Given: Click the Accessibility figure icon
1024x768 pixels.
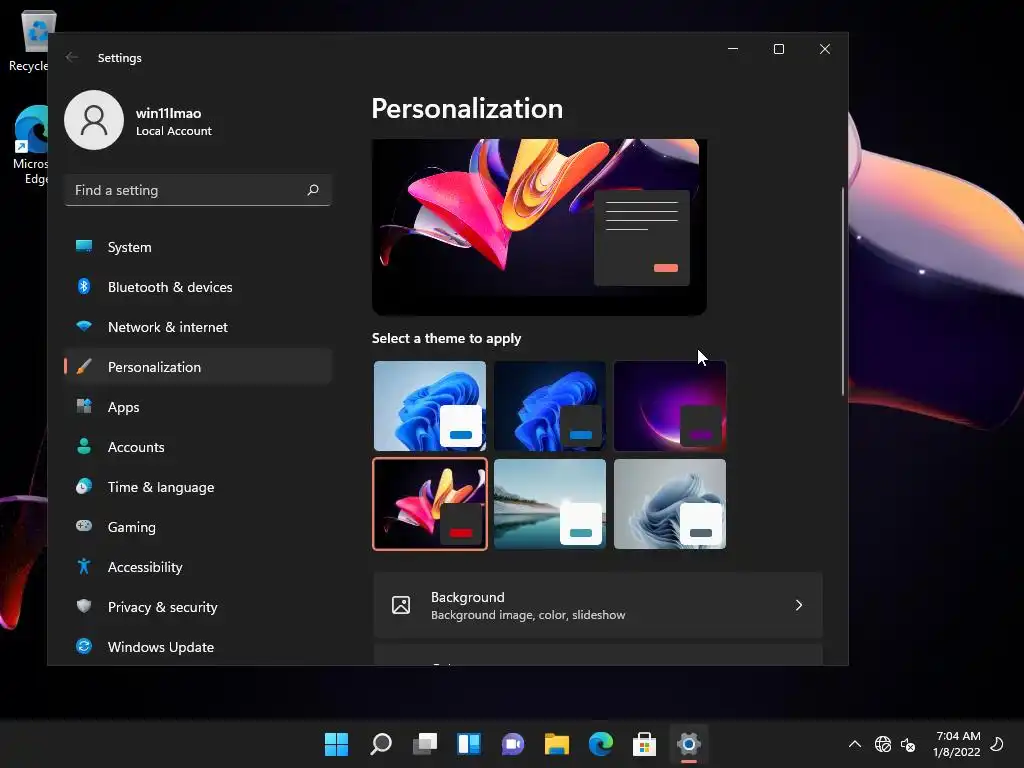Looking at the screenshot, I should 84,566.
